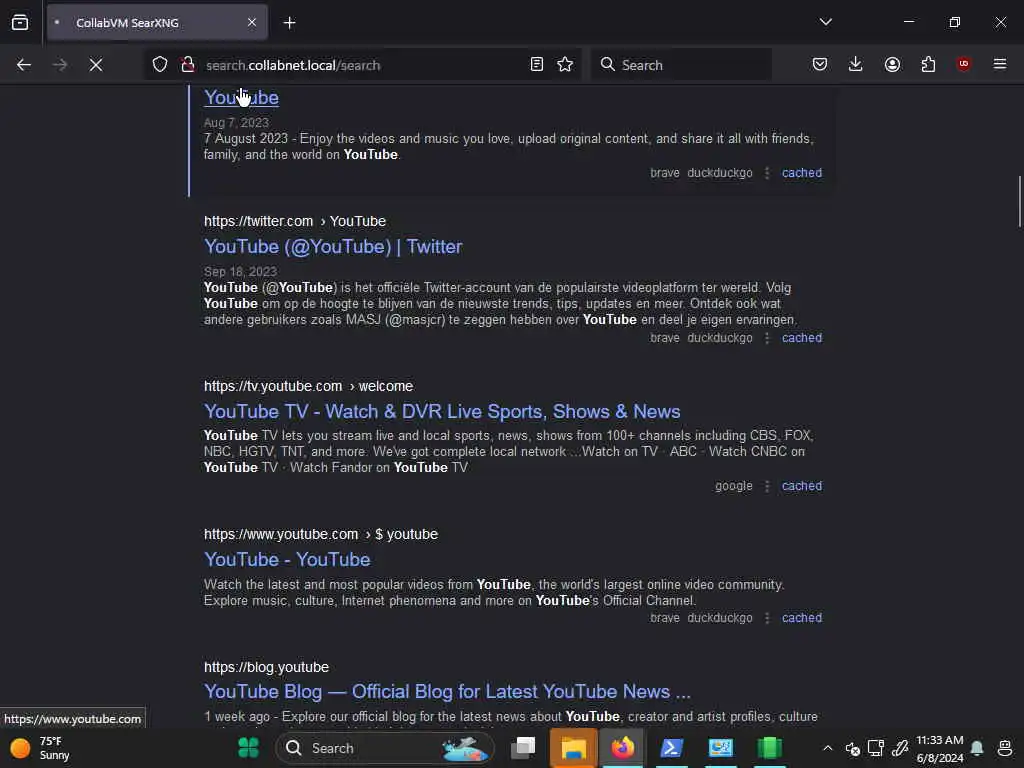Viewport: 1024px width, 768px height.
Task: Focus the Firefox Search box
Action: pos(681,65)
